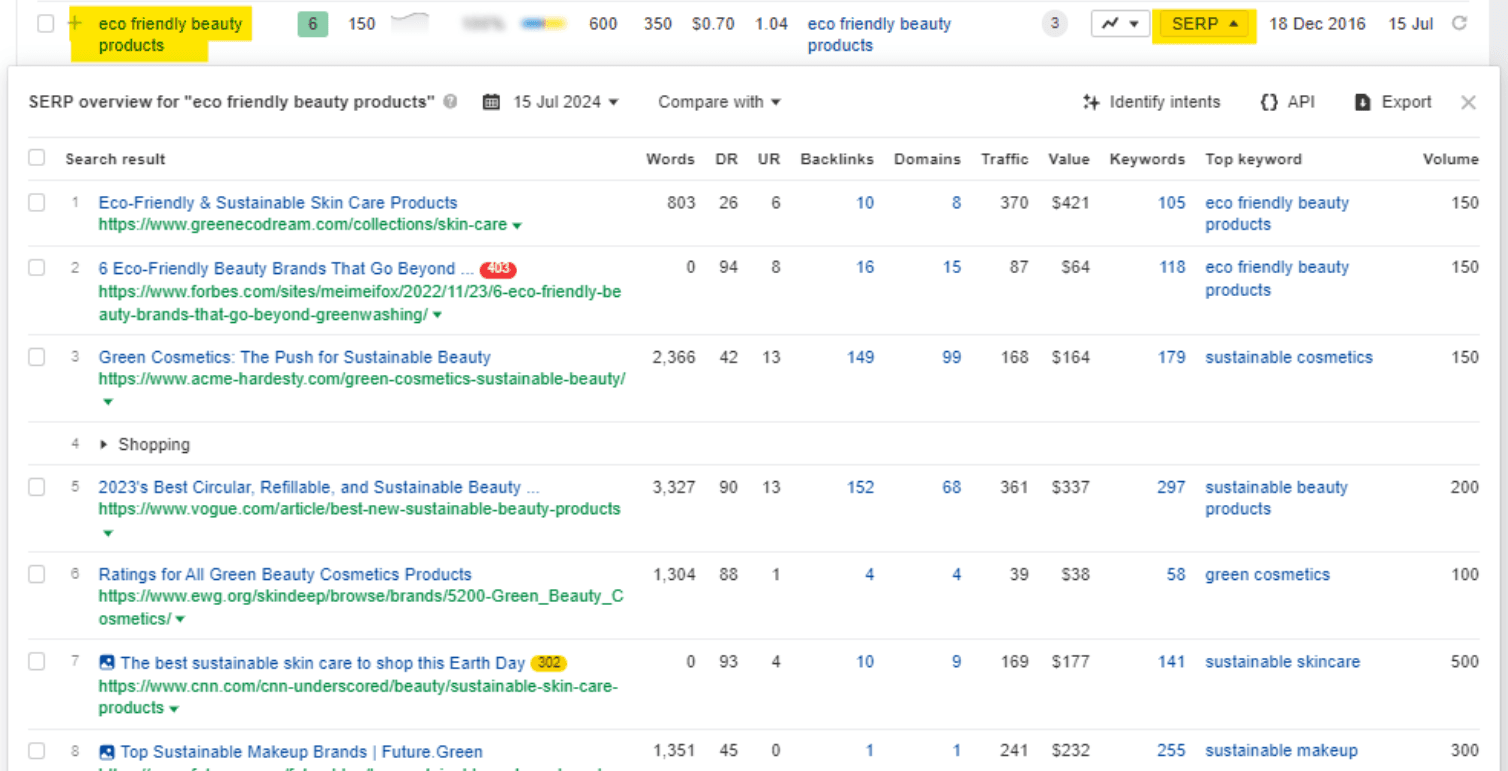Screen dimensions: 1508x771
Task: Click the grey SERP features badge 3
Action: 1054,24
